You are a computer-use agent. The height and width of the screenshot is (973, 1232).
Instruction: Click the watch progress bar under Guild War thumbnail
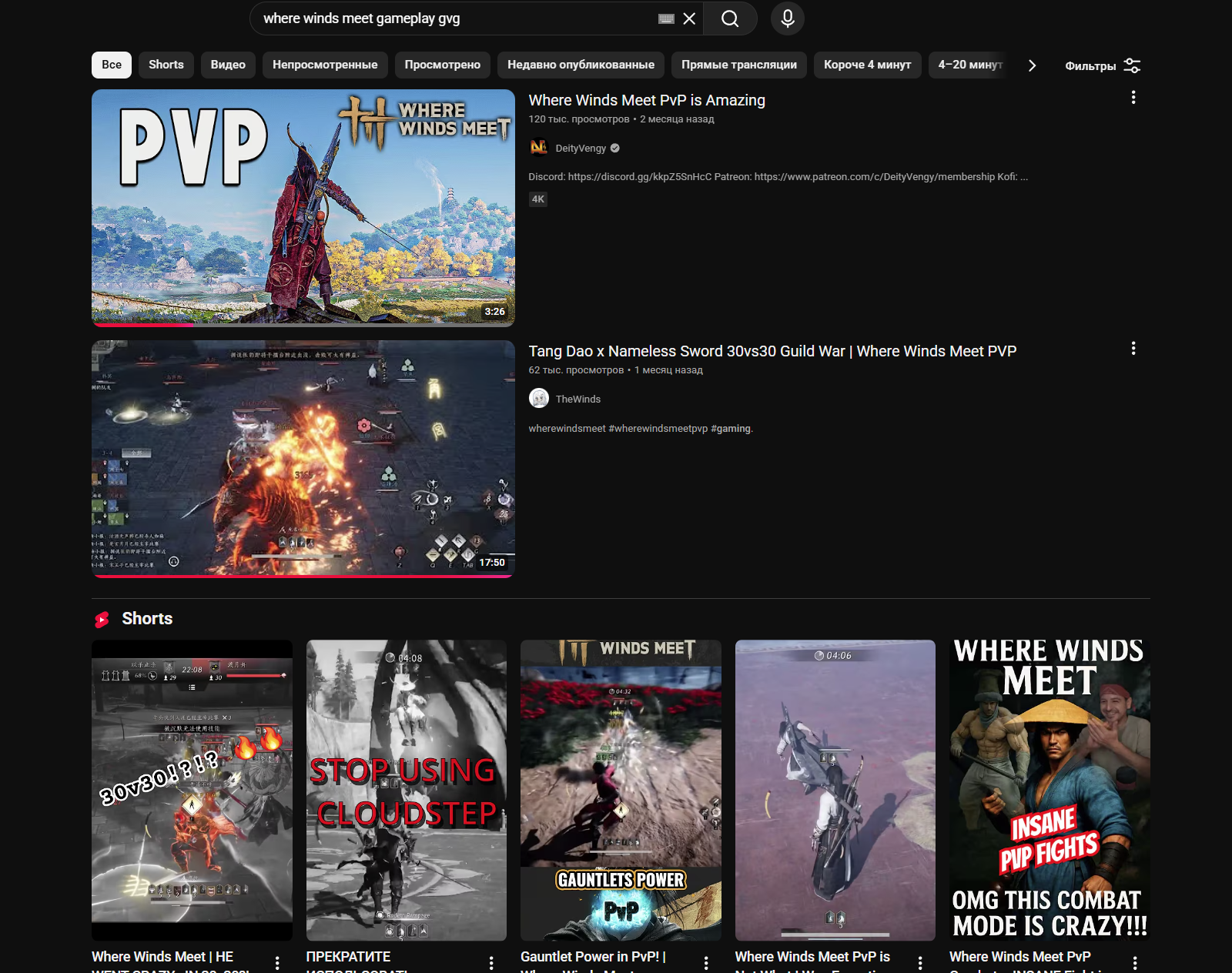click(303, 576)
